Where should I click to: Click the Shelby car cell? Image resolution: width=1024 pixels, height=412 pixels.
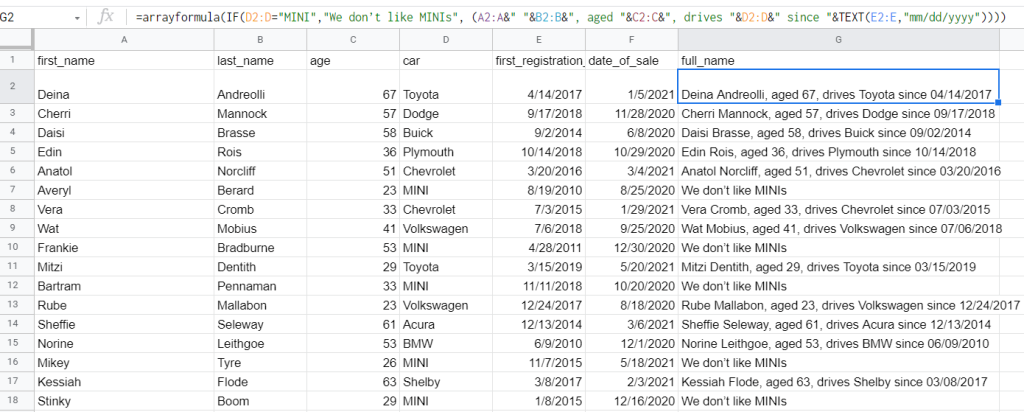446,382
